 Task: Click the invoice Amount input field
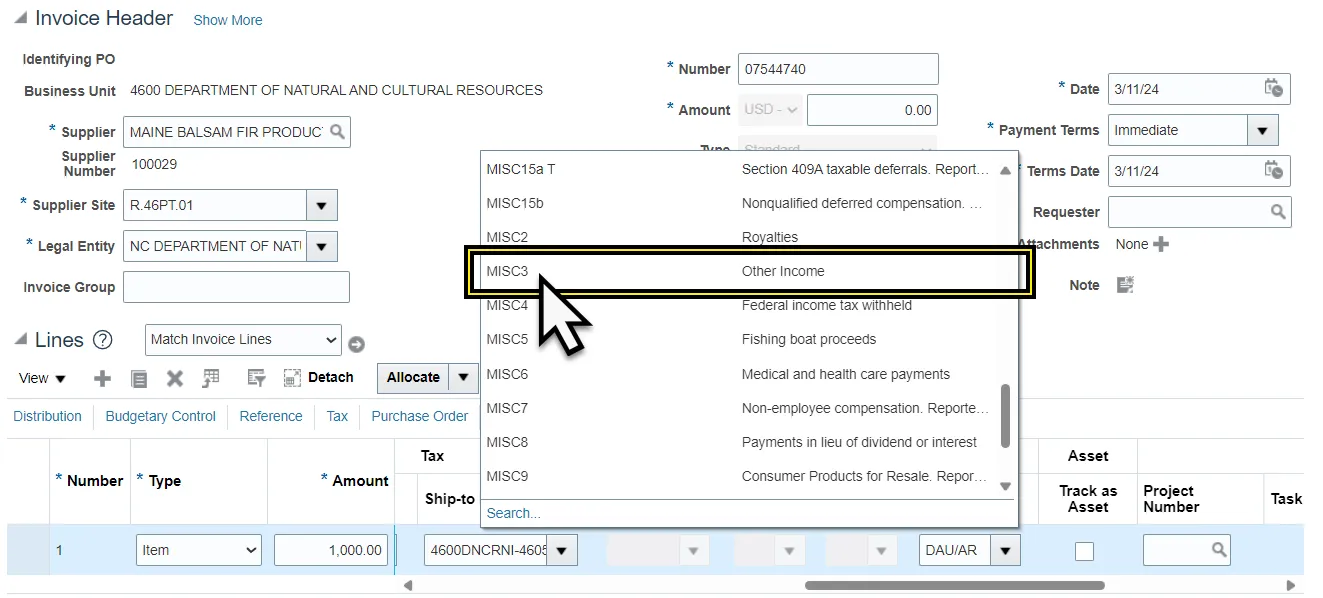point(872,110)
